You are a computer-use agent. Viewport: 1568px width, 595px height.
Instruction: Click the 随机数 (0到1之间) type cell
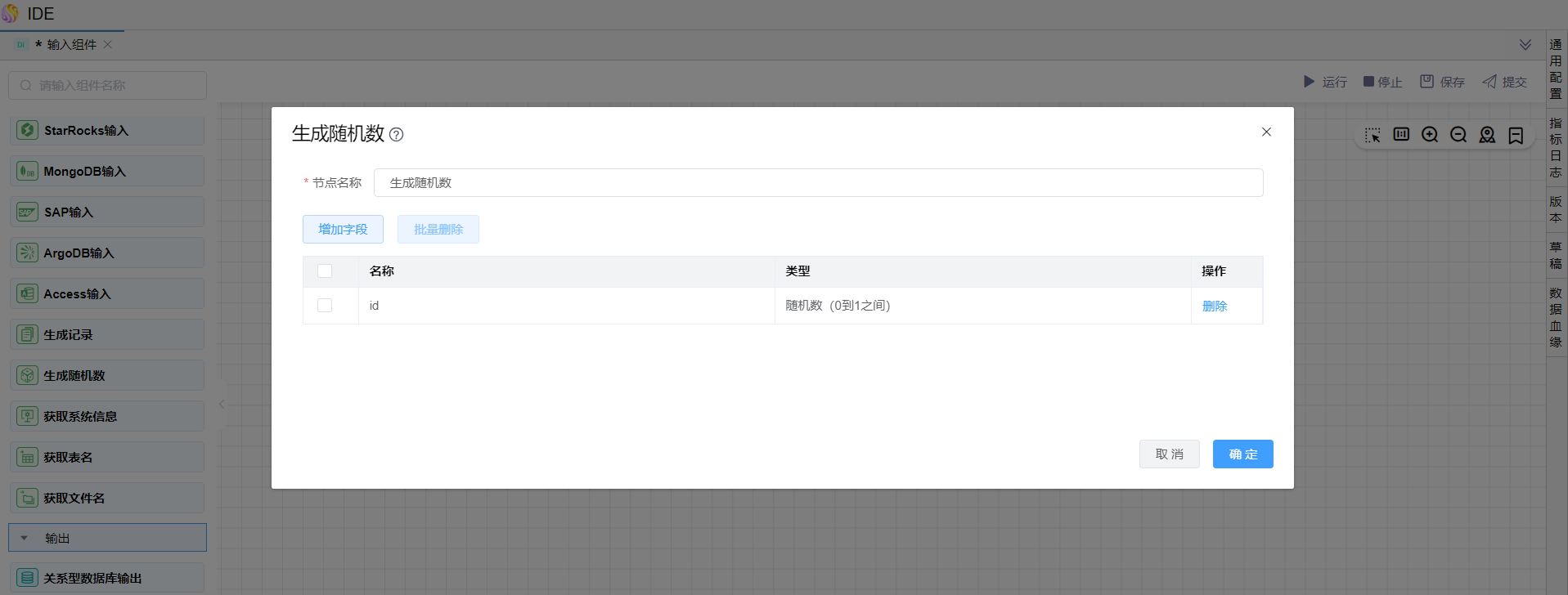pos(983,306)
